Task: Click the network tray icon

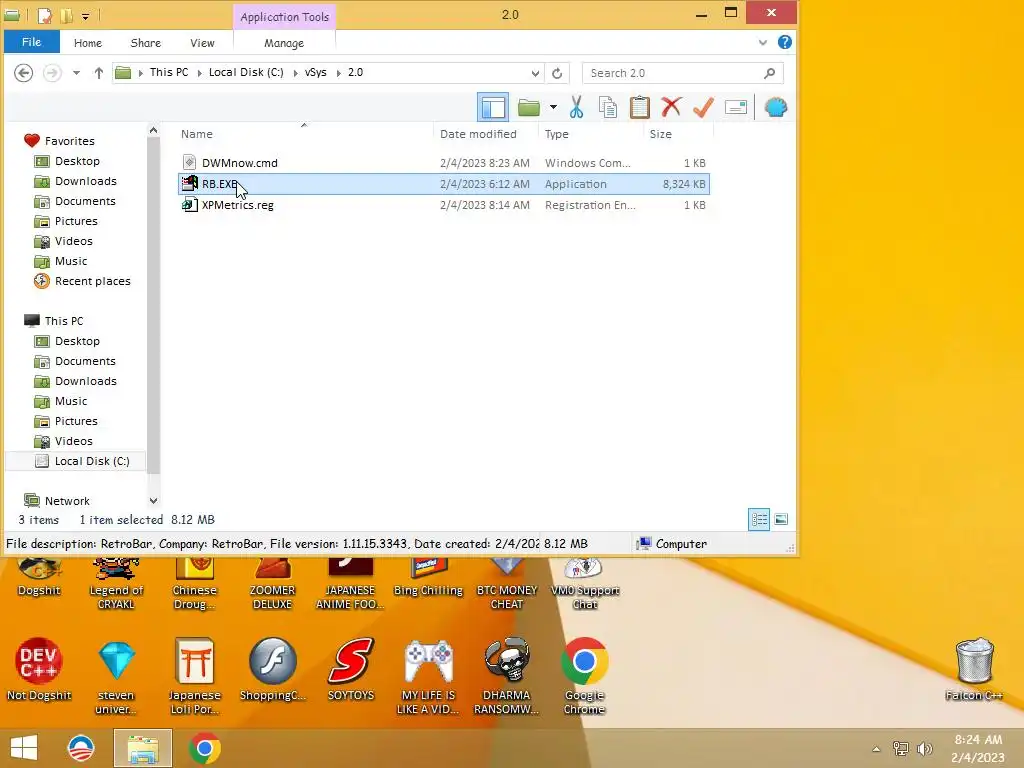Action: [x=901, y=749]
